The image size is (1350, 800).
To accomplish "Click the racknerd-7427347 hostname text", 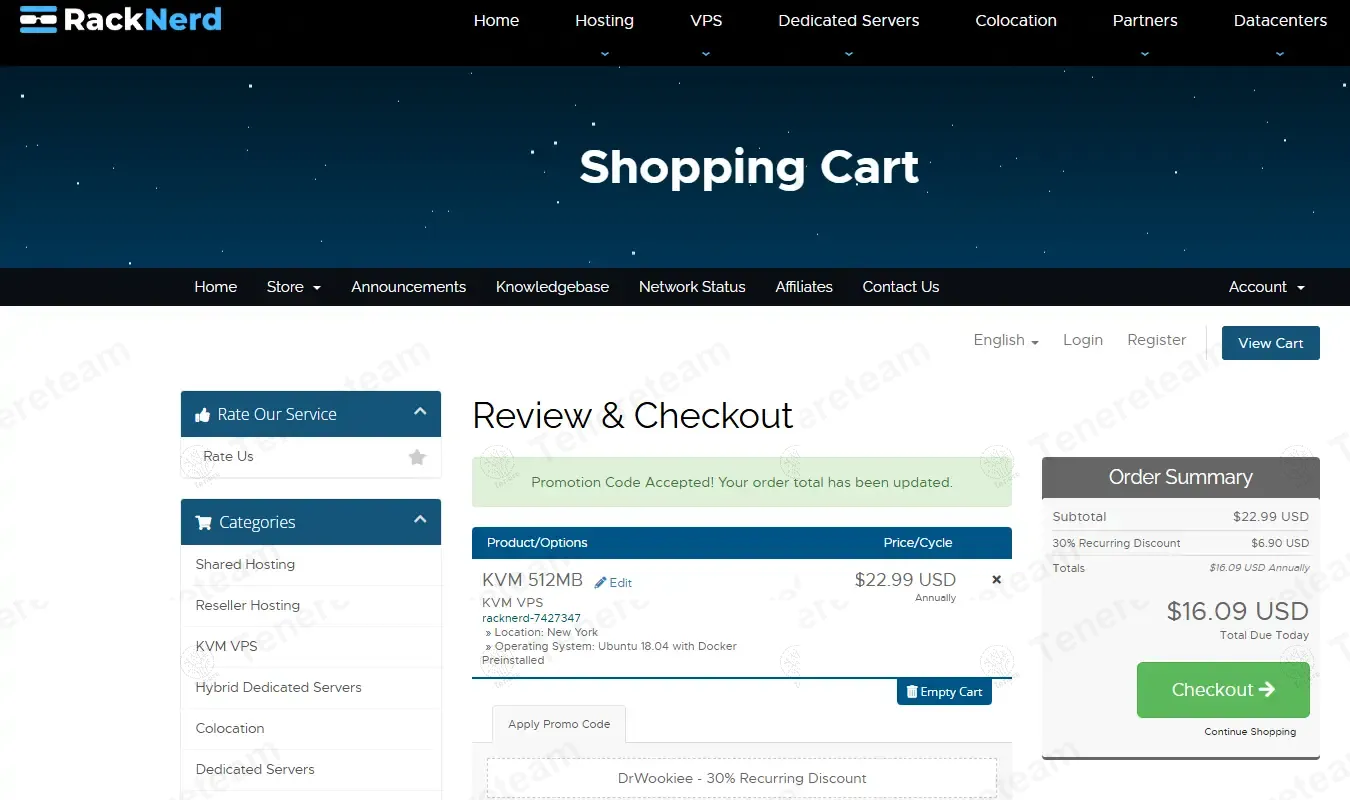I will tap(531, 618).
